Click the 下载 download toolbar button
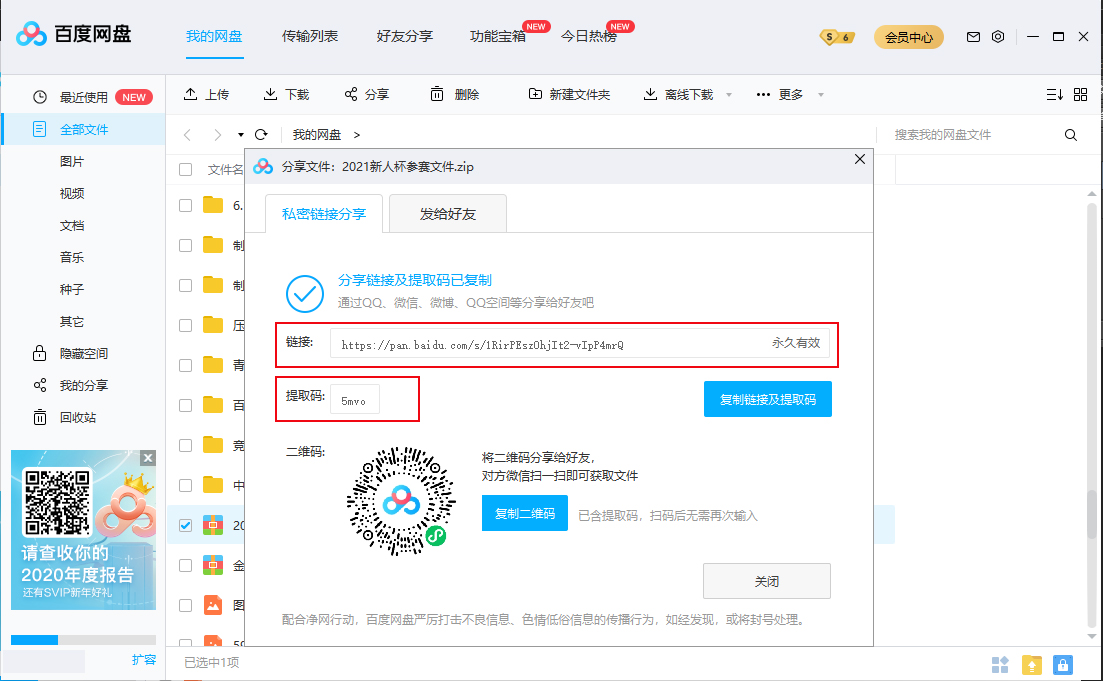Screen dimensions: 1103x681 click(x=286, y=94)
